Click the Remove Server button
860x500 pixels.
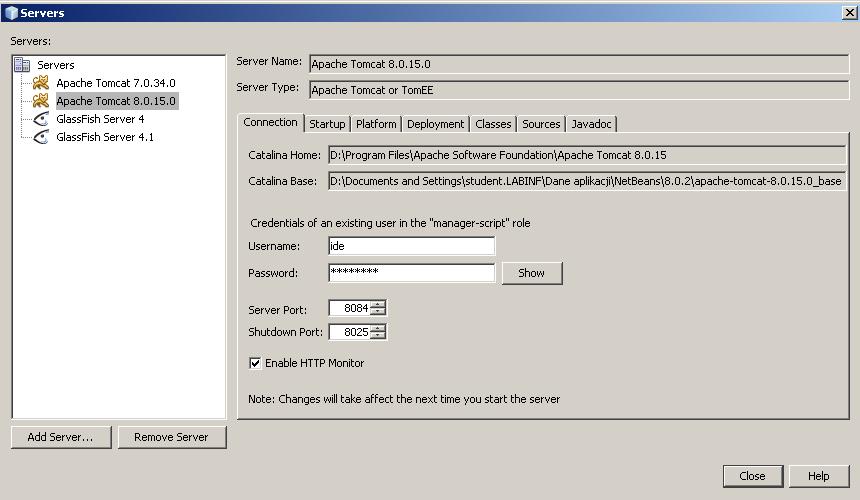[x=171, y=437]
